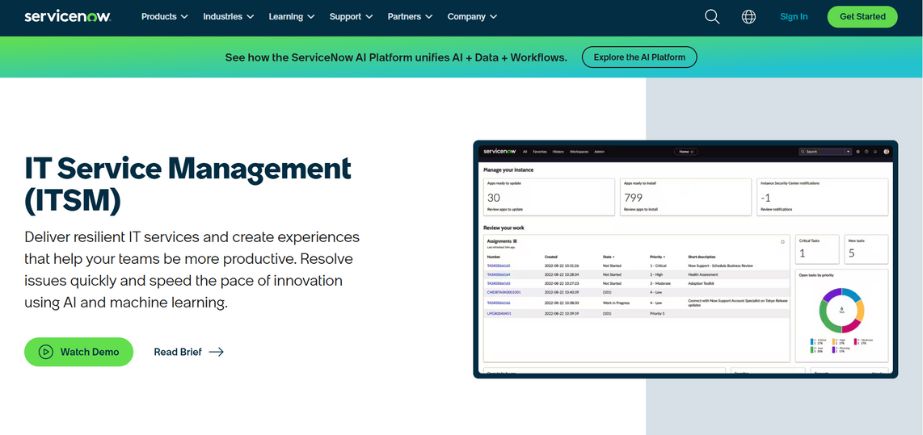
Task: Click the 'Adoption Toolkit' row in the Assignments table
Action: (637, 283)
